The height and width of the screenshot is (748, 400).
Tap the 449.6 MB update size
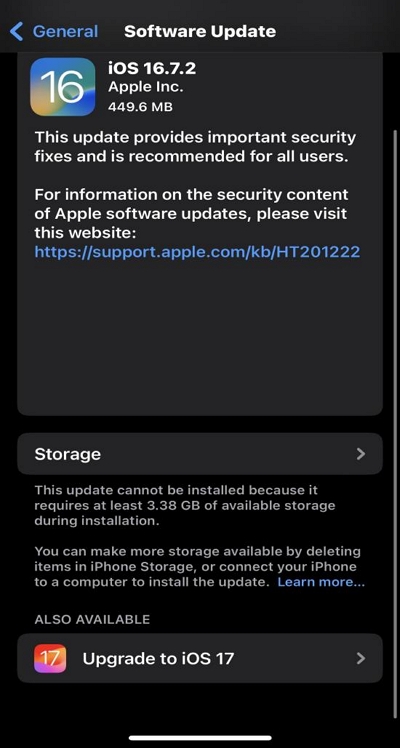[x=140, y=107]
